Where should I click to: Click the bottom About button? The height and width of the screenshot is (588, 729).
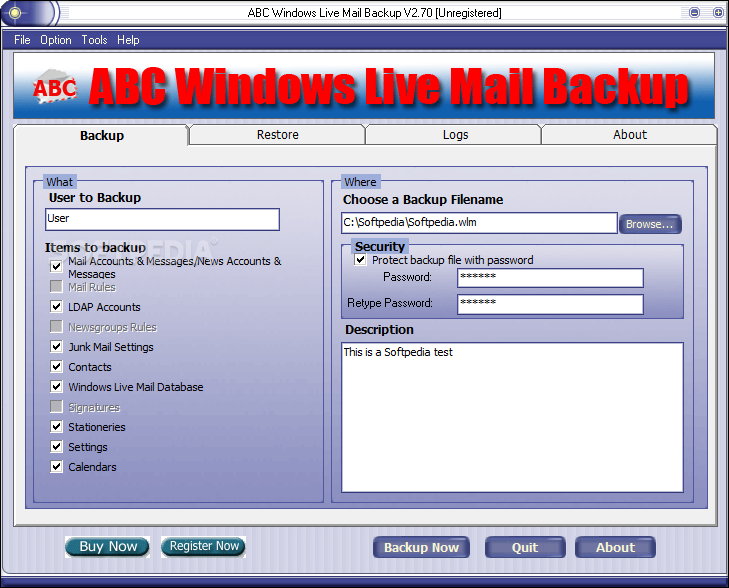pos(615,548)
